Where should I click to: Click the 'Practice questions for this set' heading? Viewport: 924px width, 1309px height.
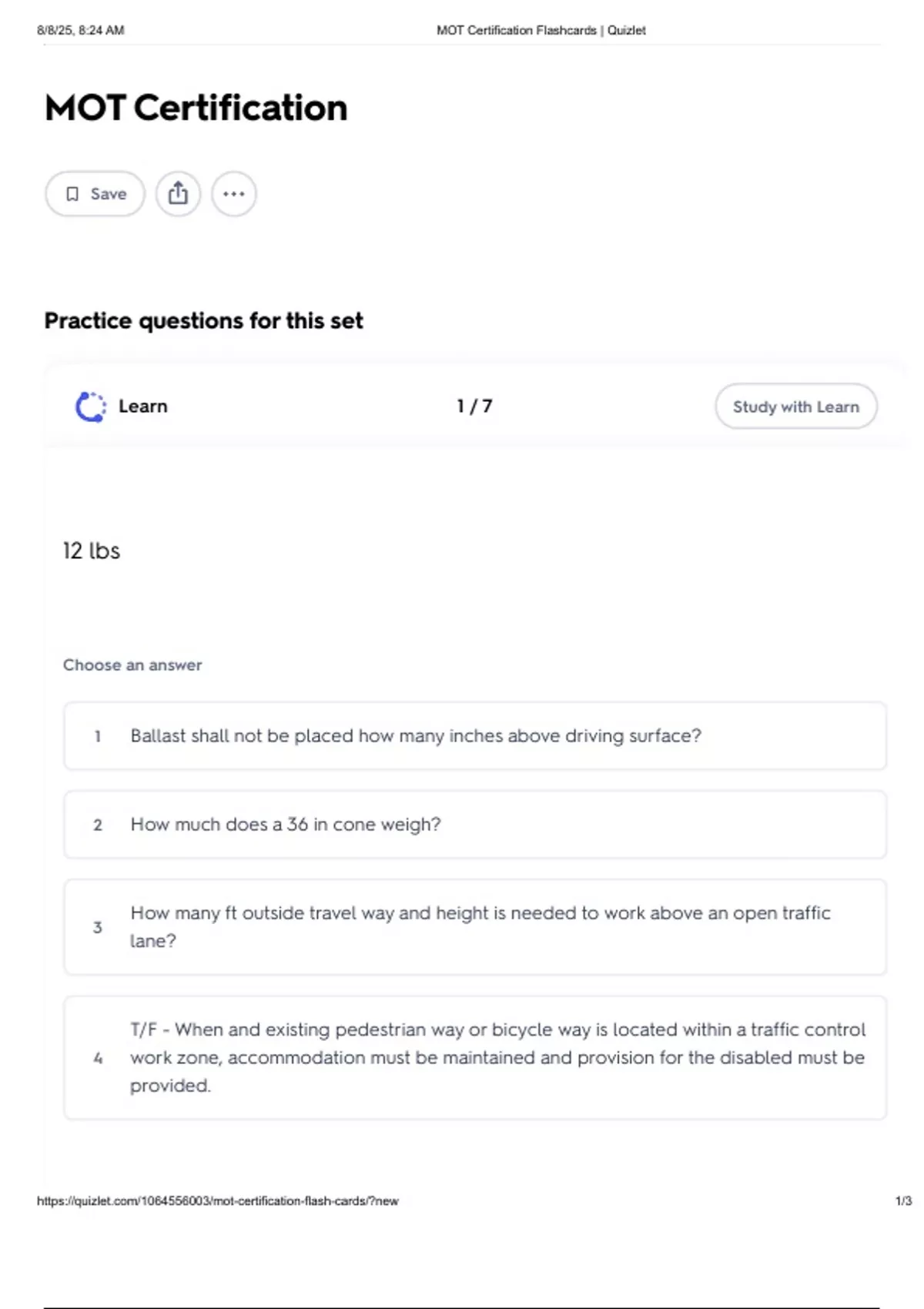tap(203, 321)
